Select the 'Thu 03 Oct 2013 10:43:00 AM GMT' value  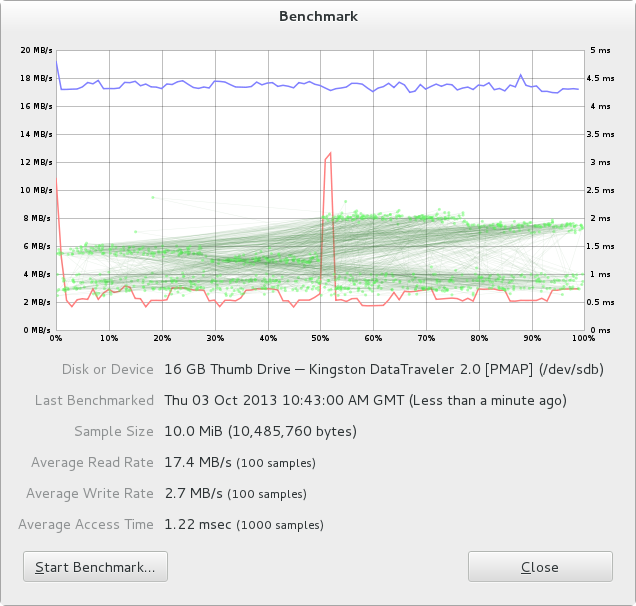[284, 400]
